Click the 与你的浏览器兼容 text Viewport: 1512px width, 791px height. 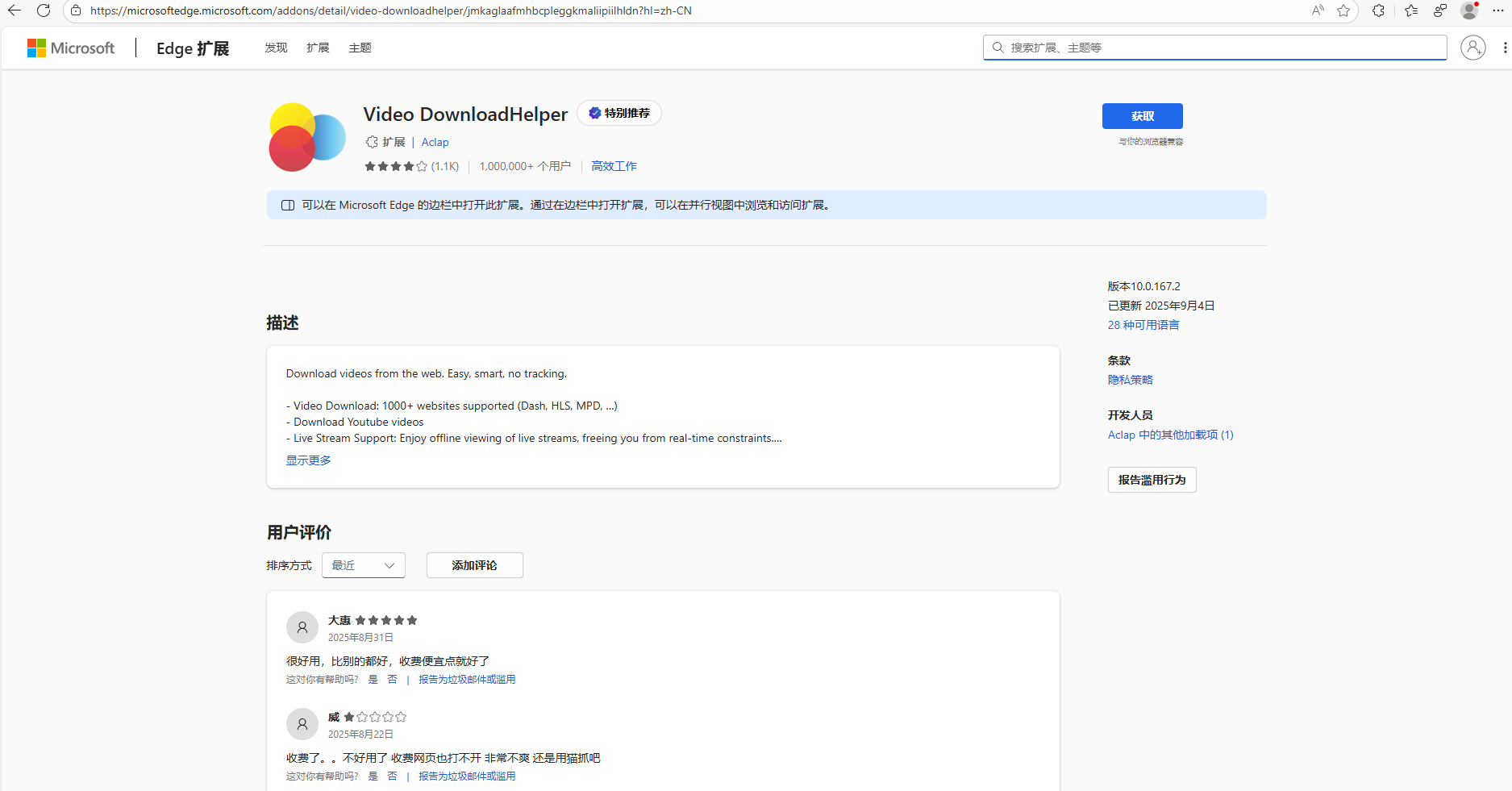(1151, 142)
